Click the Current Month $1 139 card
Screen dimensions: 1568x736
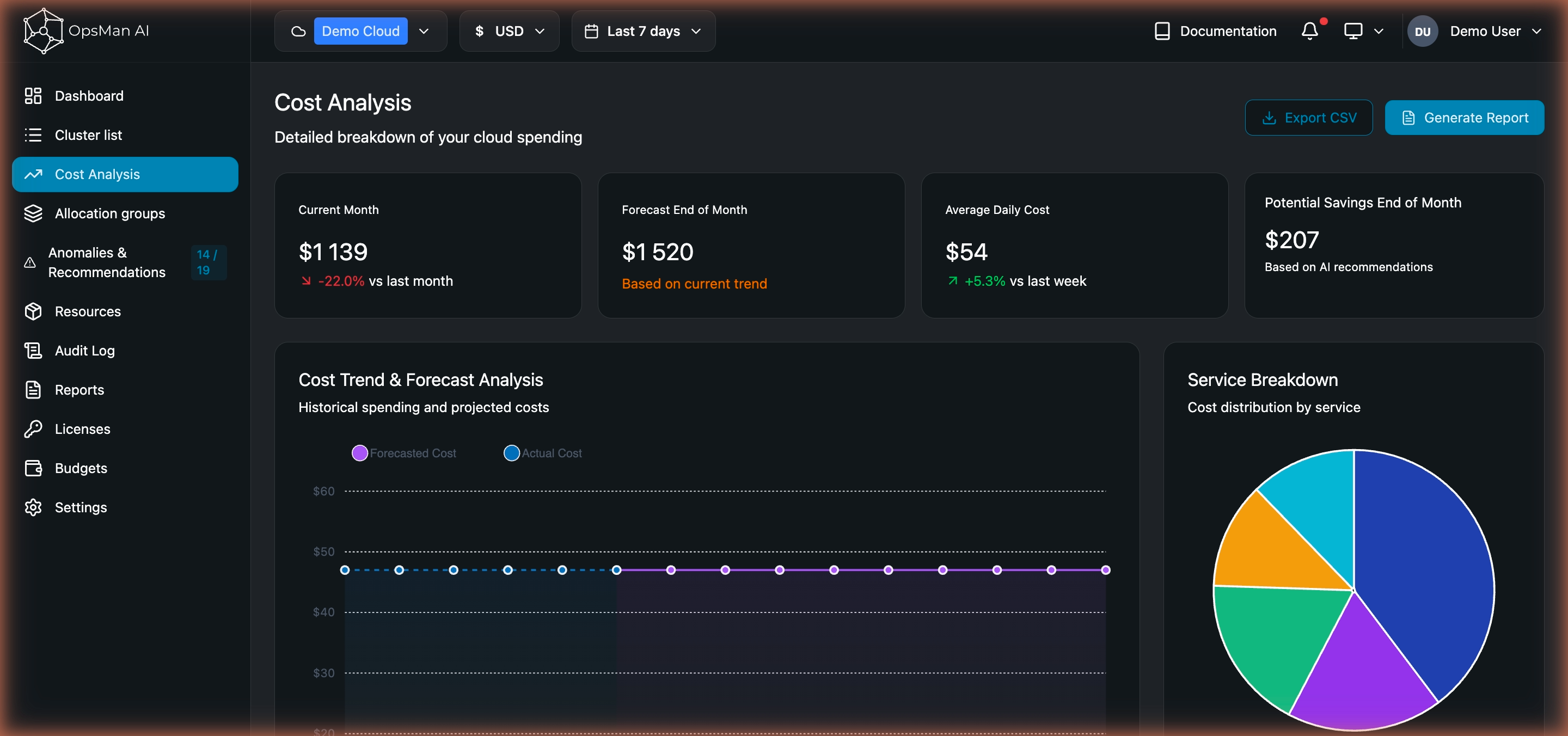[428, 246]
